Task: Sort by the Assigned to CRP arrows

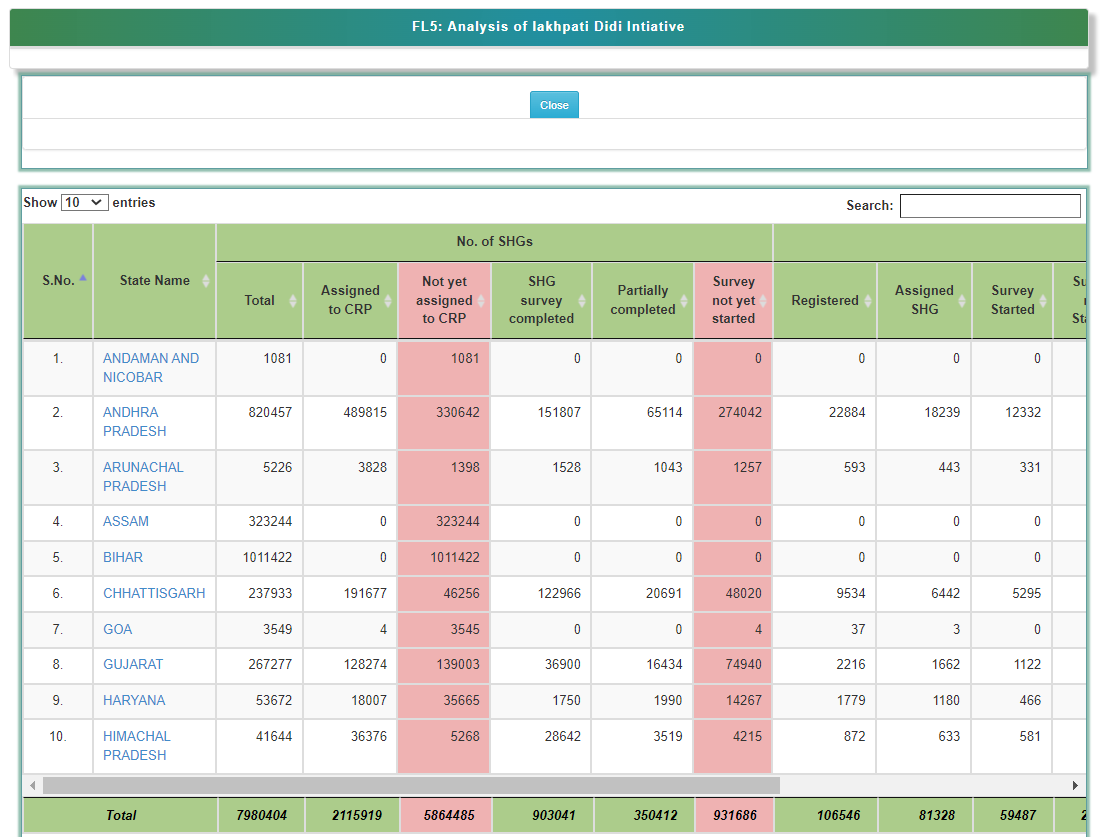Action: 388,300
